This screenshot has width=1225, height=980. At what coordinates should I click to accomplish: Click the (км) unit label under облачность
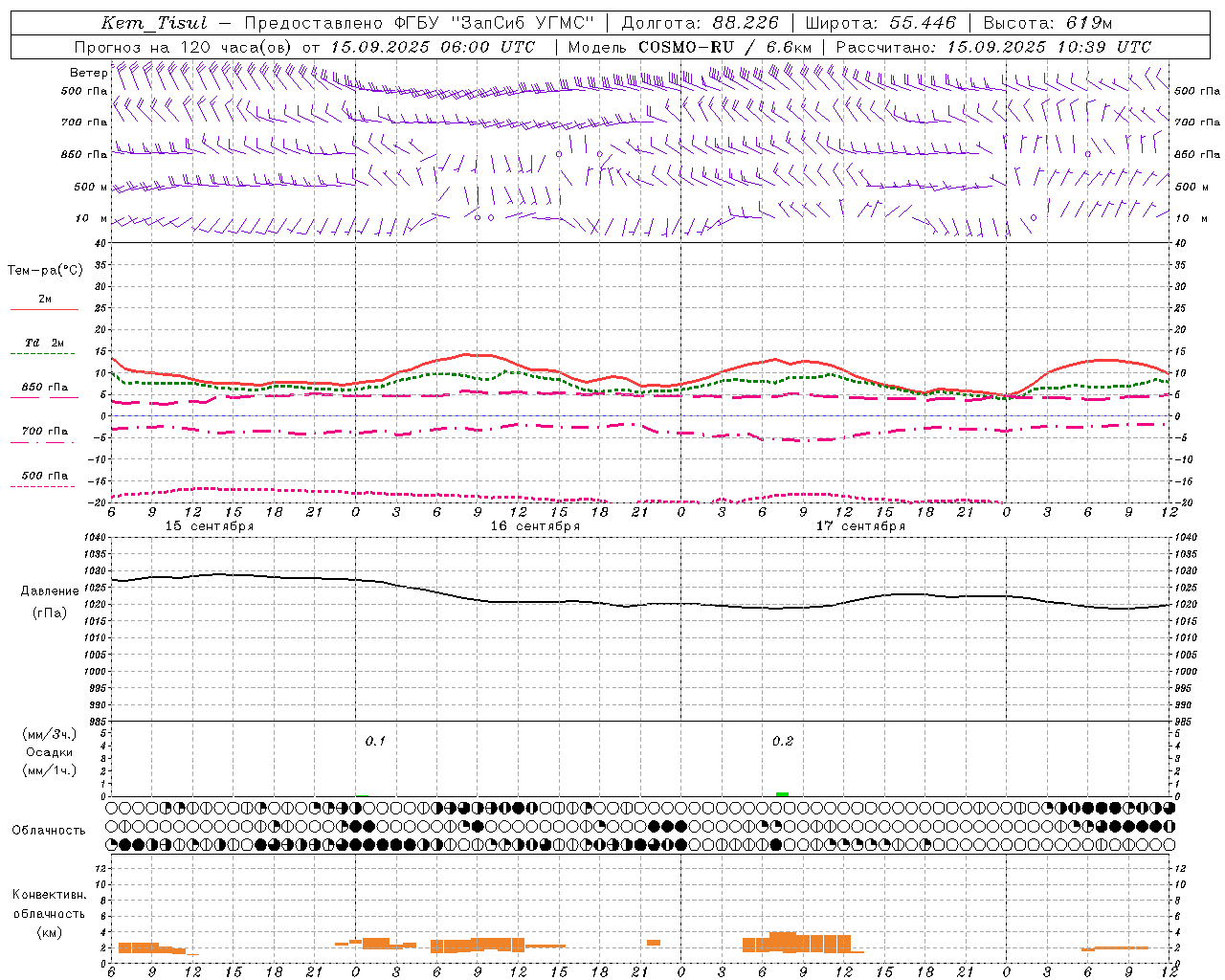[x=50, y=932]
